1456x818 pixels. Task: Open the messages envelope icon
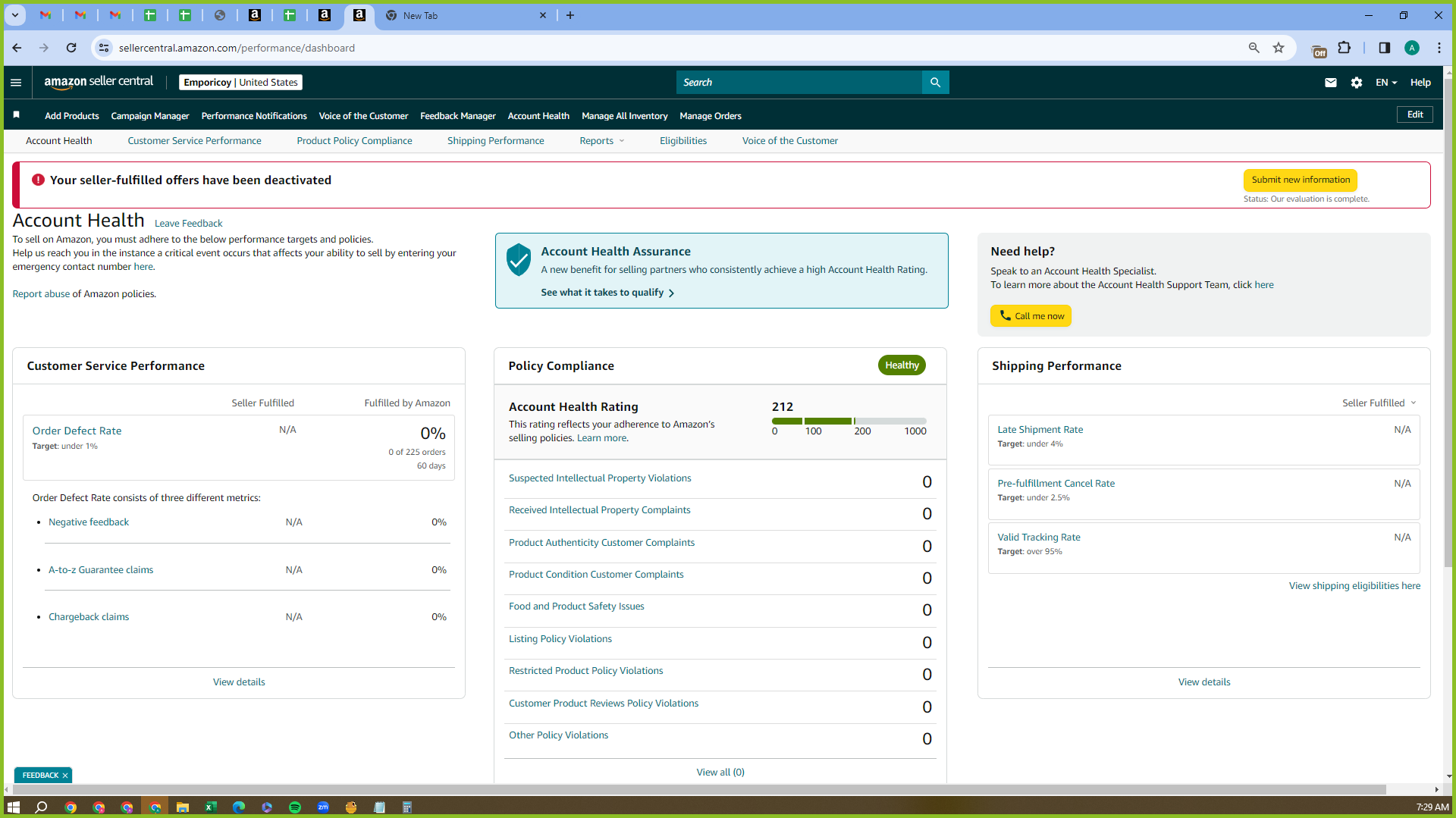pyautogui.click(x=1330, y=83)
